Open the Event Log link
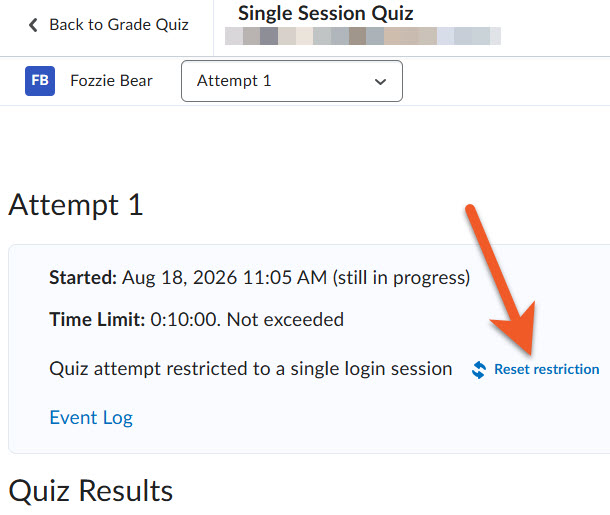The height and width of the screenshot is (515, 610). (91, 418)
